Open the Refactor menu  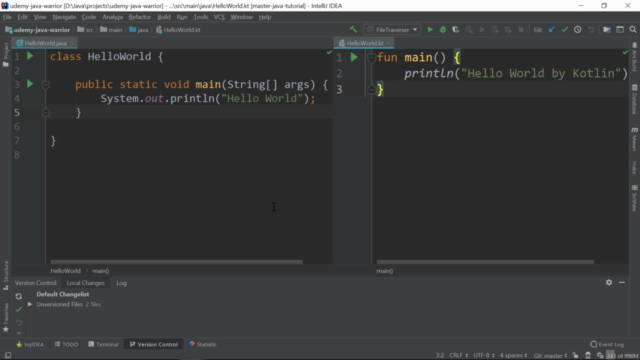coord(140,17)
